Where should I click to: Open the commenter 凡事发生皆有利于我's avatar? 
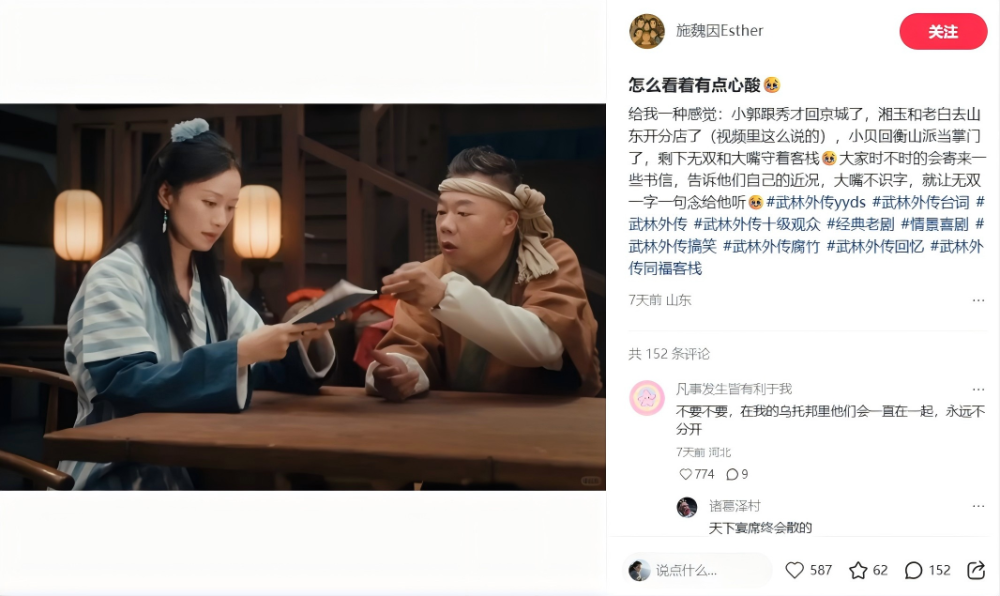pyautogui.click(x=647, y=398)
